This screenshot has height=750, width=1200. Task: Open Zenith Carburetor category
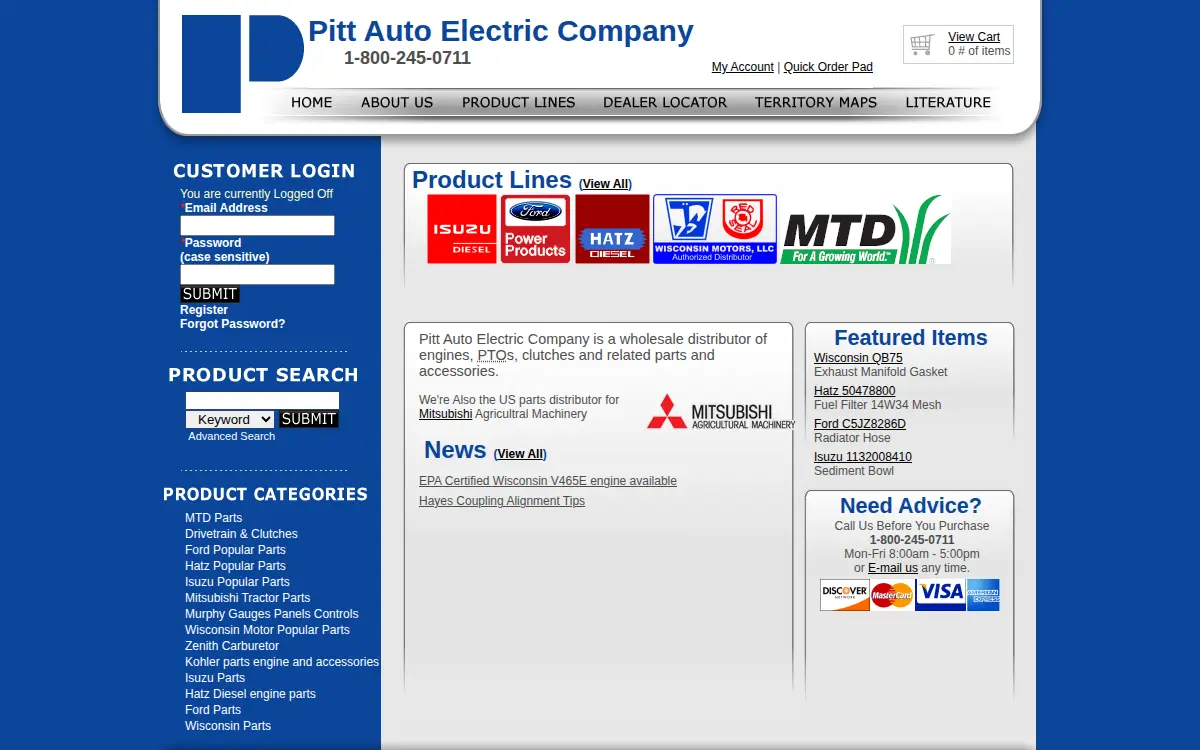pyautogui.click(x=232, y=646)
